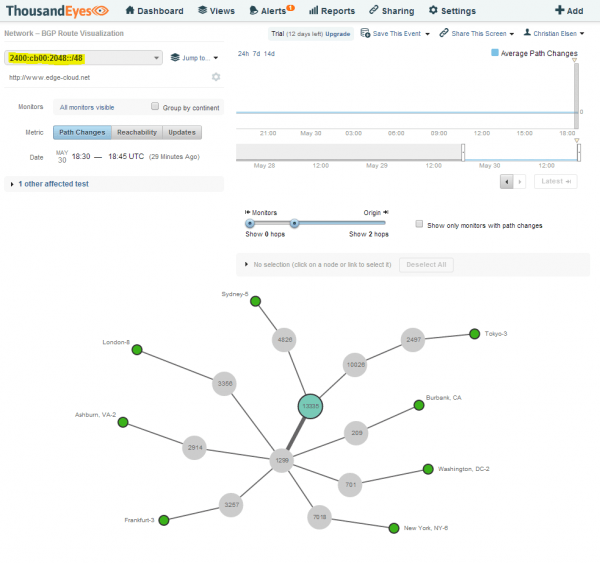The height and width of the screenshot is (563, 600).
Task: Click the orange alert count badge
Action: pos(291,8)
